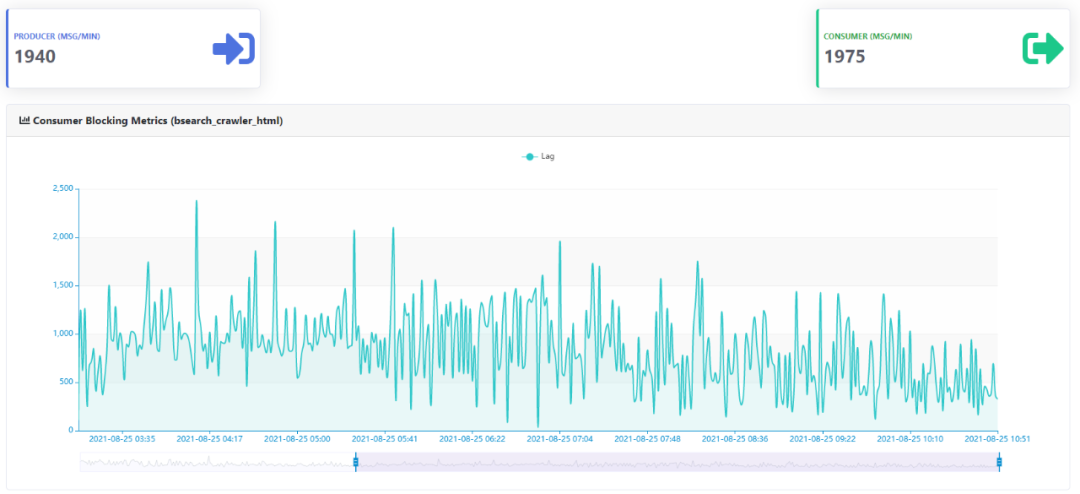Click the 2021-08-25 05:00 axis label
The image size is (1080, 494).
(298, 438)
